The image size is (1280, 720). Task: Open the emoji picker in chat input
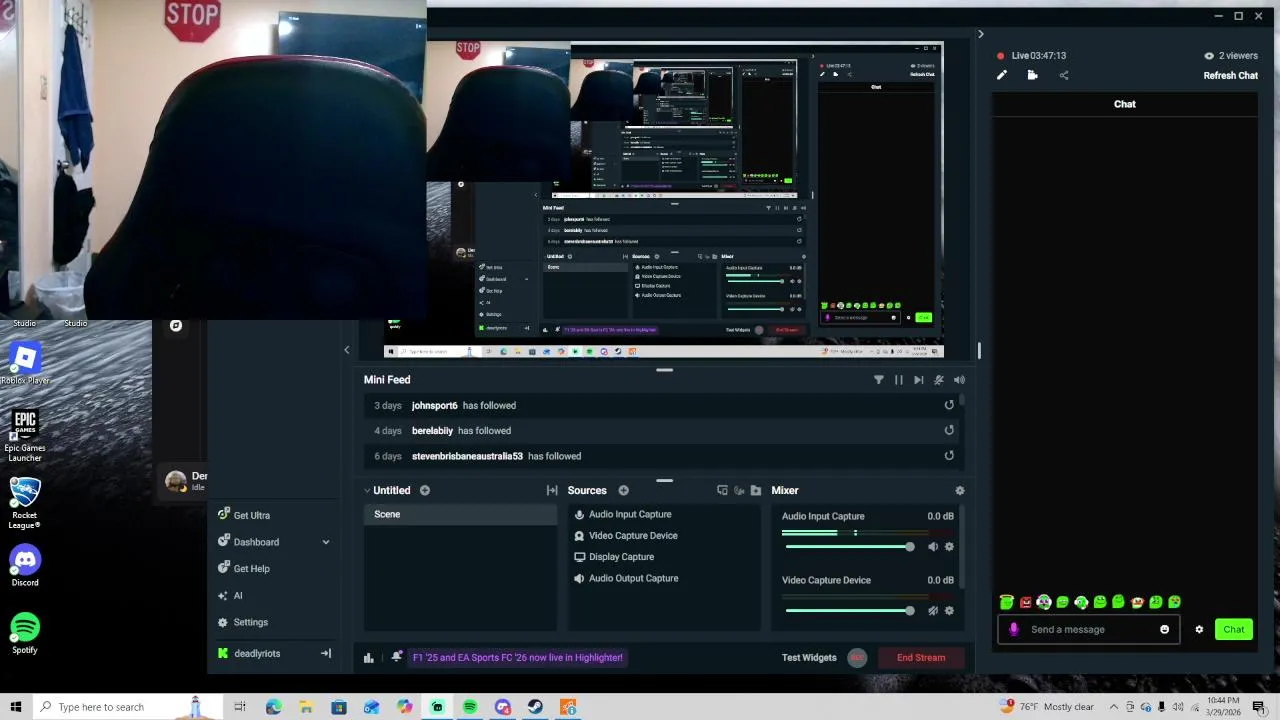coord(1164,630)
